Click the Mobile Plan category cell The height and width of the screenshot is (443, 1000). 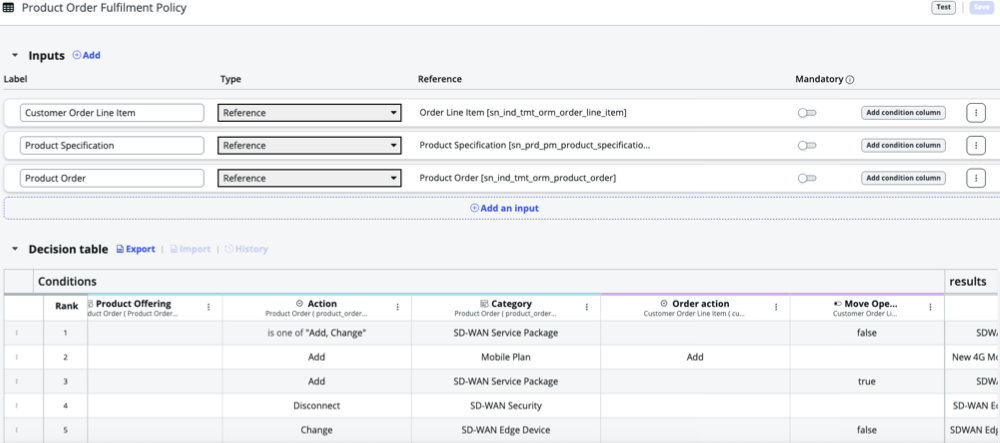506,357
